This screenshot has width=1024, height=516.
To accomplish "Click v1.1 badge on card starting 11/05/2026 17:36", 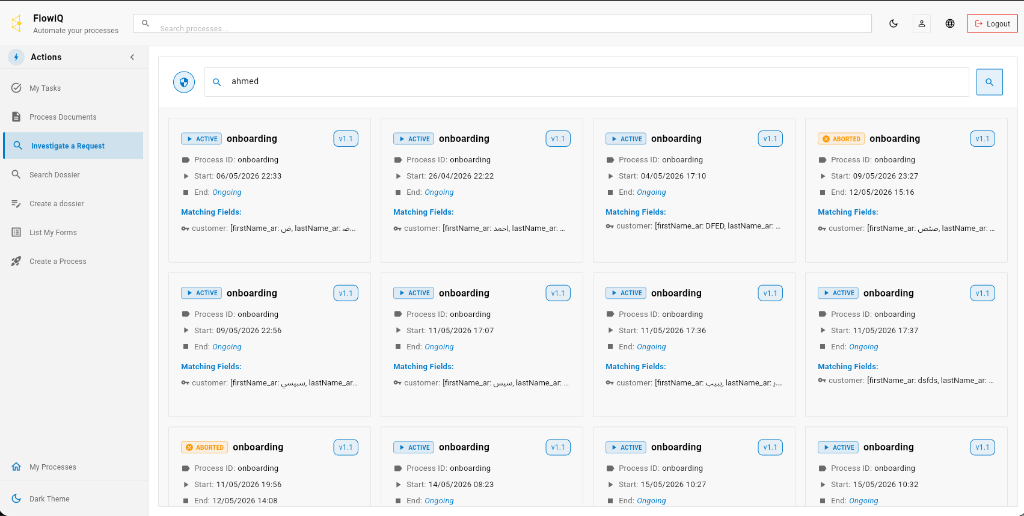I will [x=770, y=293].
